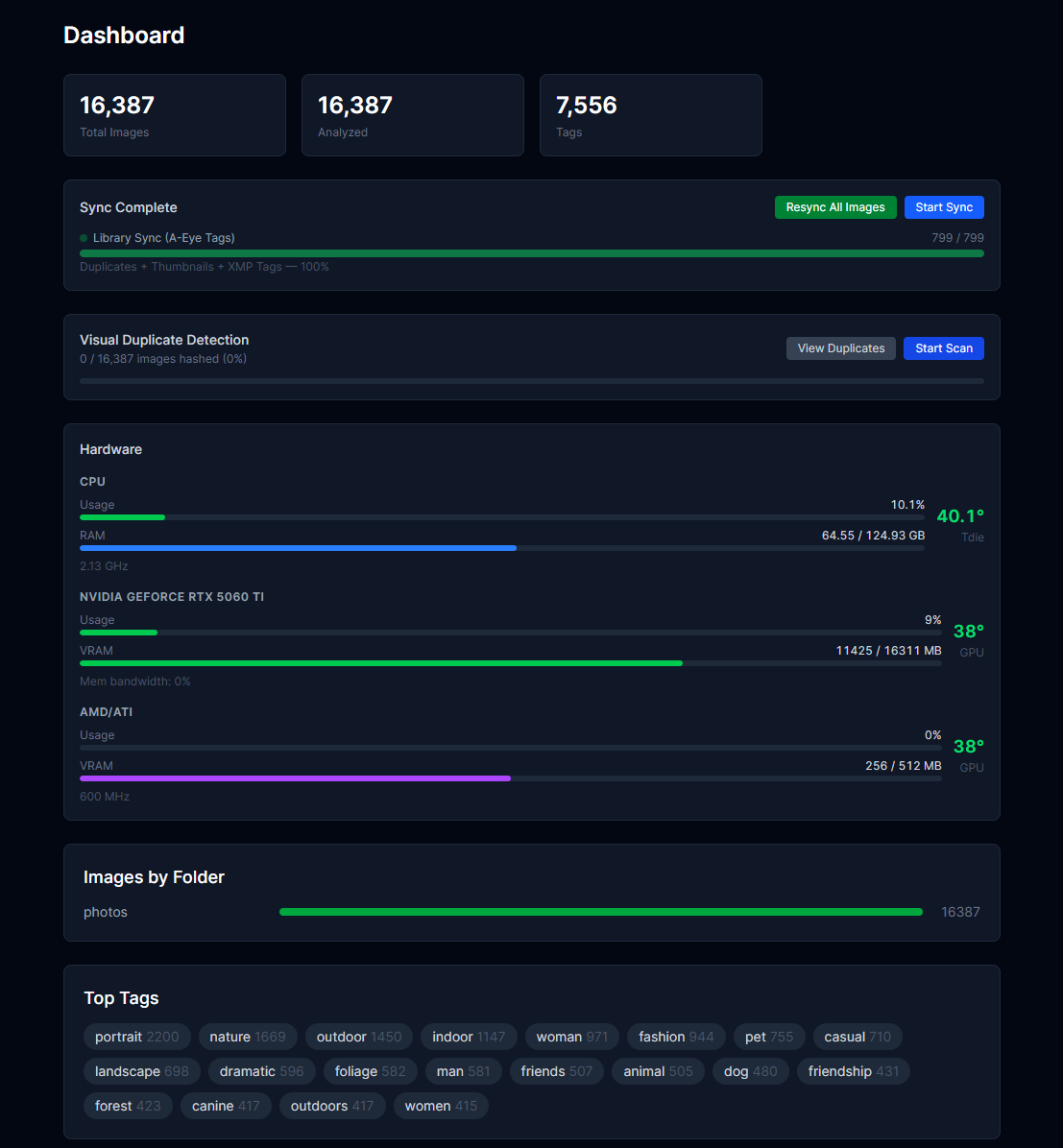1063x1148 pixels.
Task: Click the 2.13 GHz clock value
Action: click(x=104, y=566)
